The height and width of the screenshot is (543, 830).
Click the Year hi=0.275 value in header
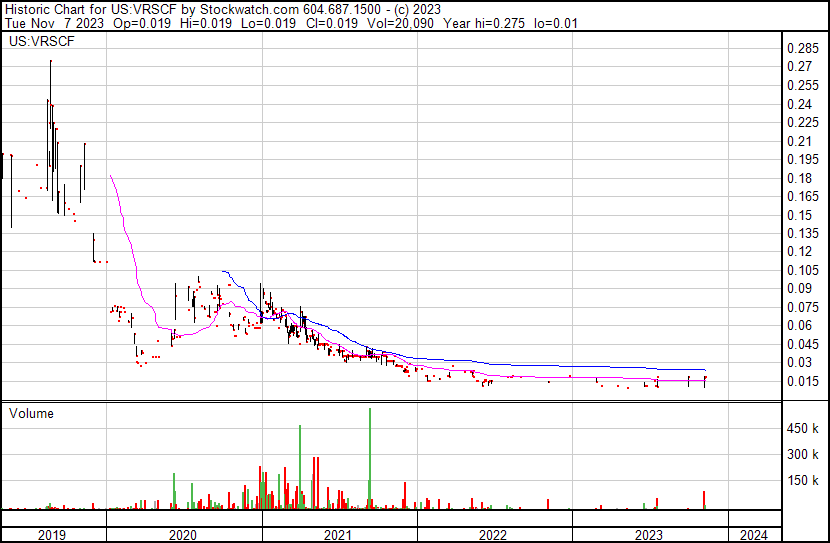pyautogui.click(x=484, y=23)
